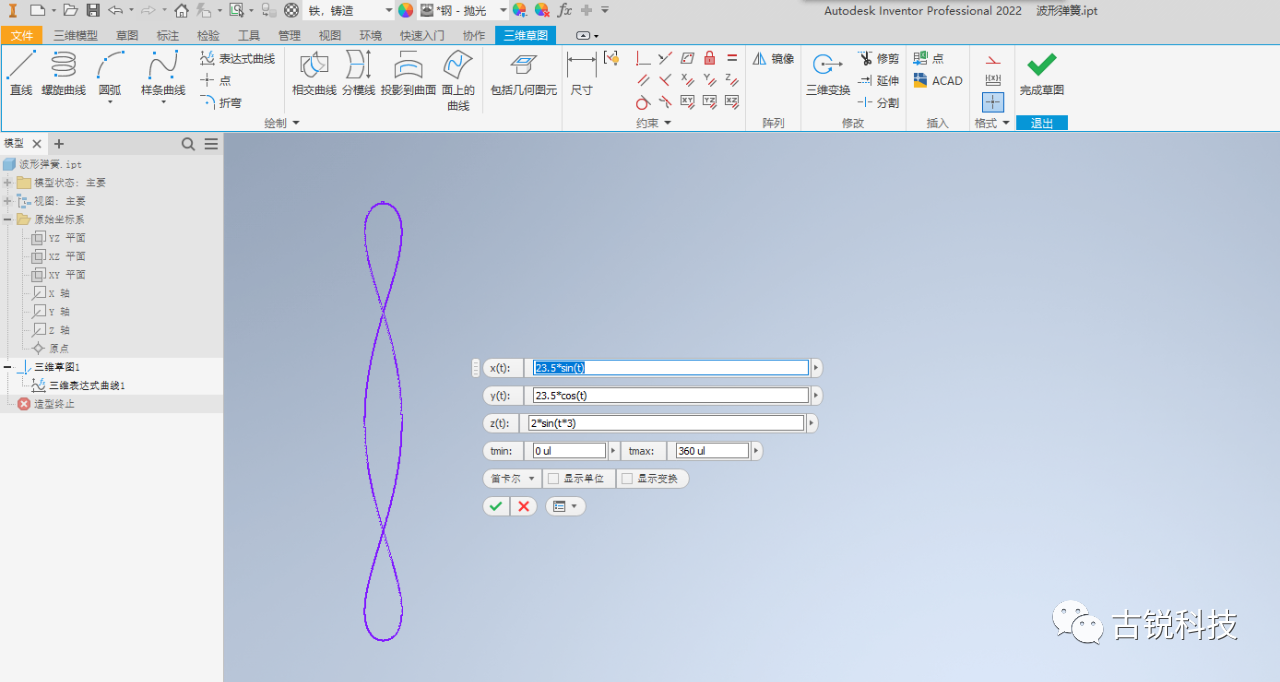This screenshot has width=1280, height=682.
Task: Select the 修剪 trim tool
Action: (878, 59)
